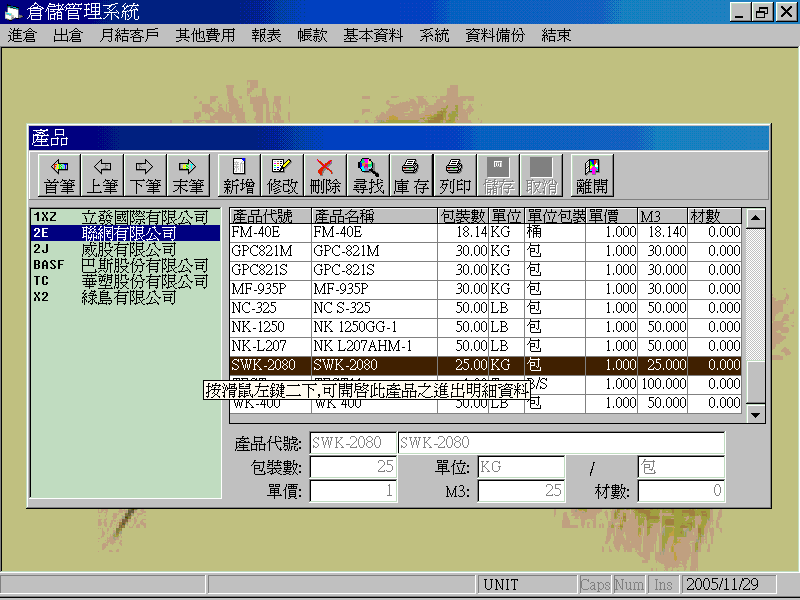Open the 月結客戶 menu
800x600 pixels.
tap(129, 35)
